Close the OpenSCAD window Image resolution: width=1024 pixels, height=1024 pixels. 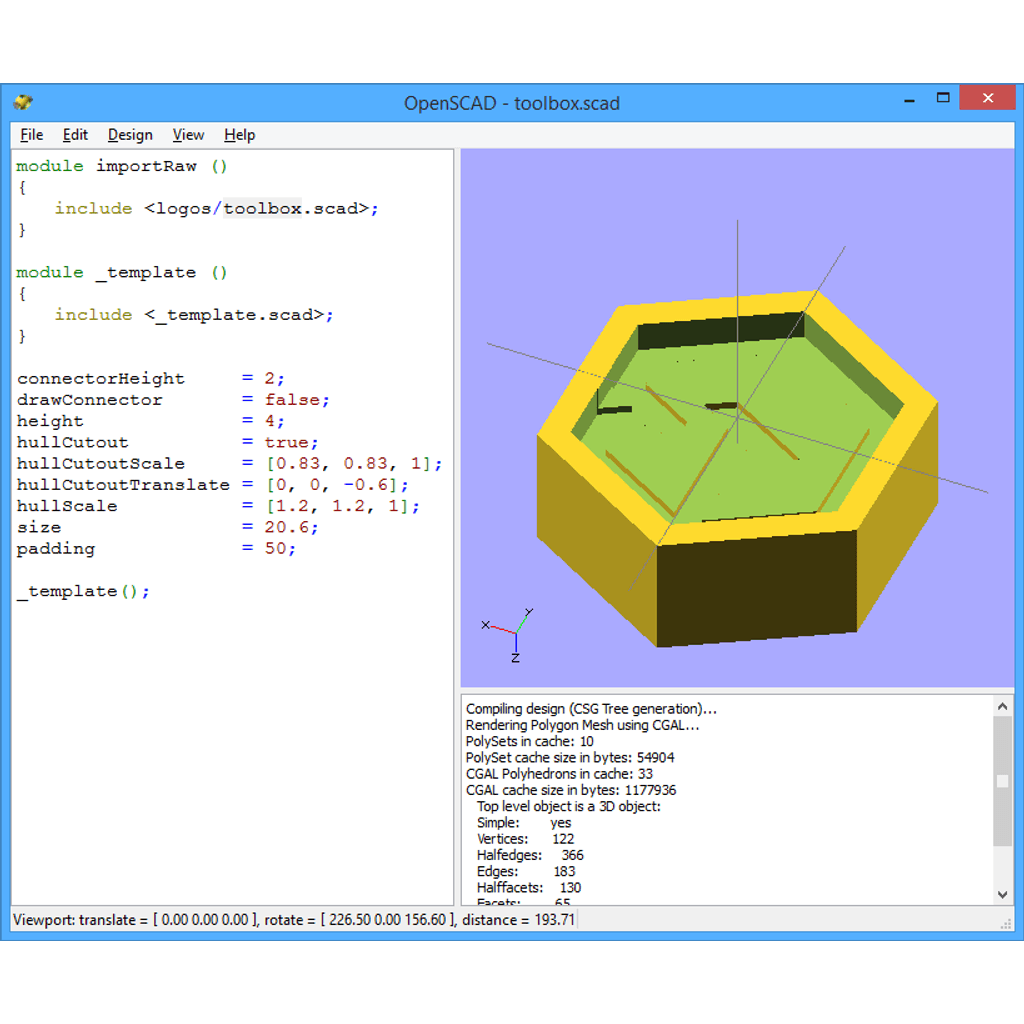pyautogui.click(x=987, y=98)
